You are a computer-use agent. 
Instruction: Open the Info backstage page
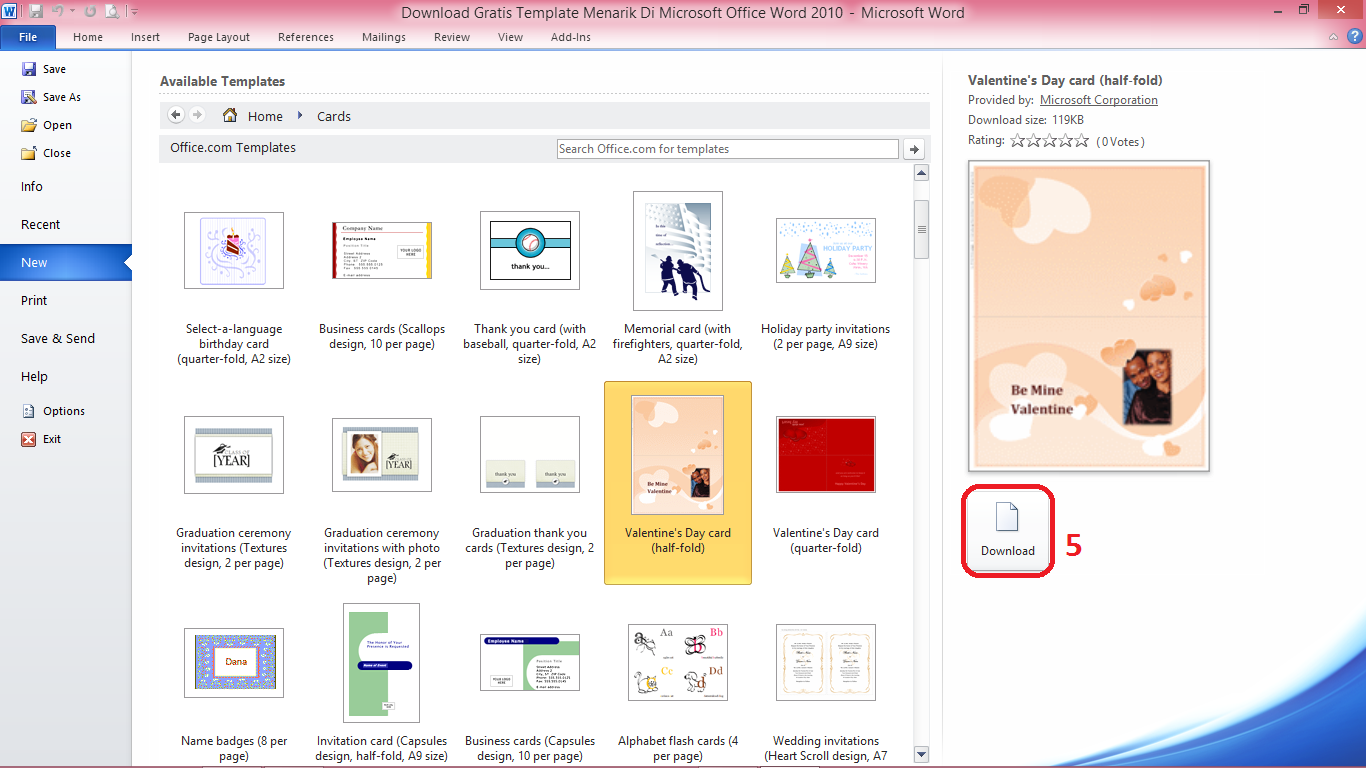click(65, 187)
